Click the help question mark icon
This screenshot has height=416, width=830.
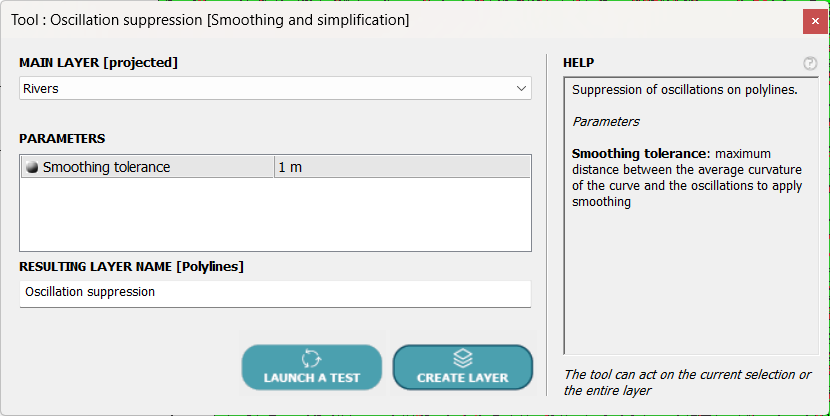pyautogui.click(x=810, y=63)
